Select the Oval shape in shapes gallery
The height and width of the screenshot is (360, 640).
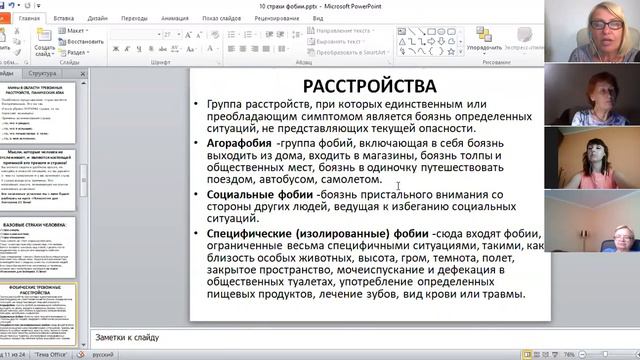[x=441, y=31]
